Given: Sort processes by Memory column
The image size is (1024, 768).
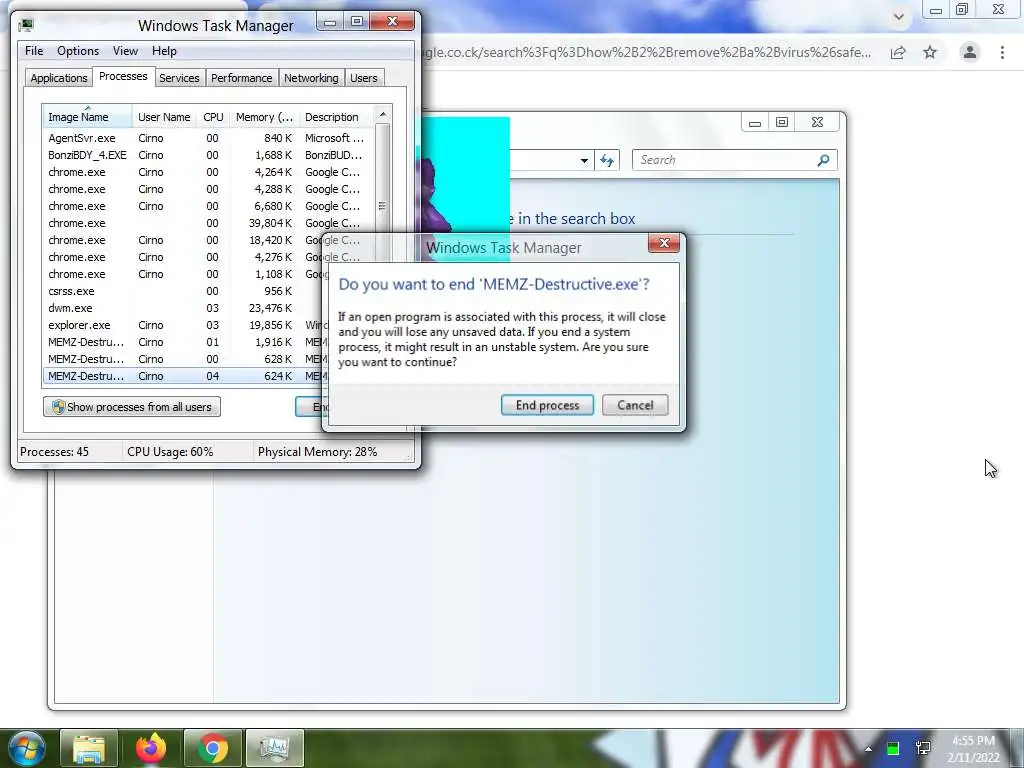Looking at the screenshot, I should coord(264,117).
